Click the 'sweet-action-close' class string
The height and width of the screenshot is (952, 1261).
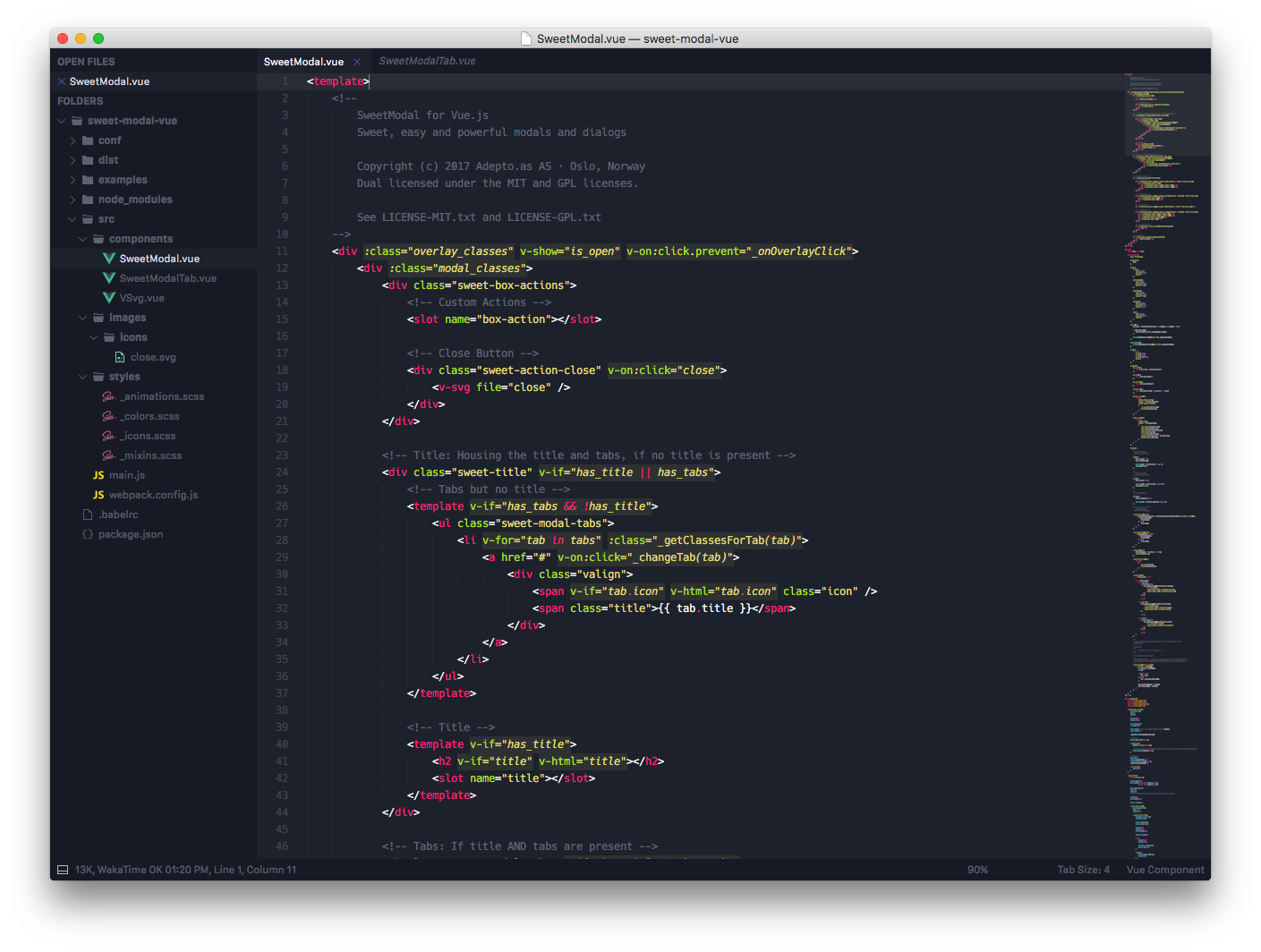coord(539,370)
